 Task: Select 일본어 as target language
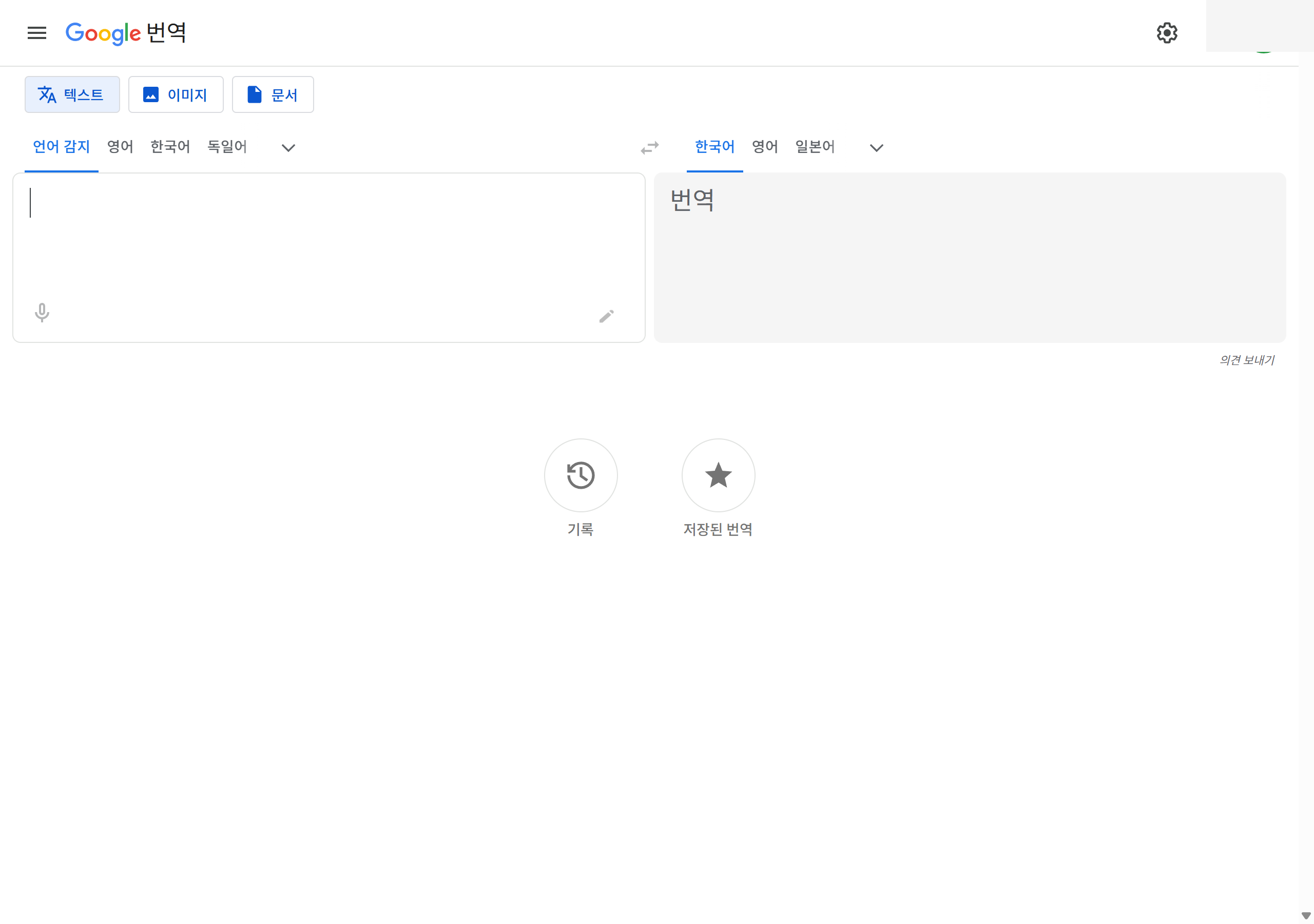[815, 147]
